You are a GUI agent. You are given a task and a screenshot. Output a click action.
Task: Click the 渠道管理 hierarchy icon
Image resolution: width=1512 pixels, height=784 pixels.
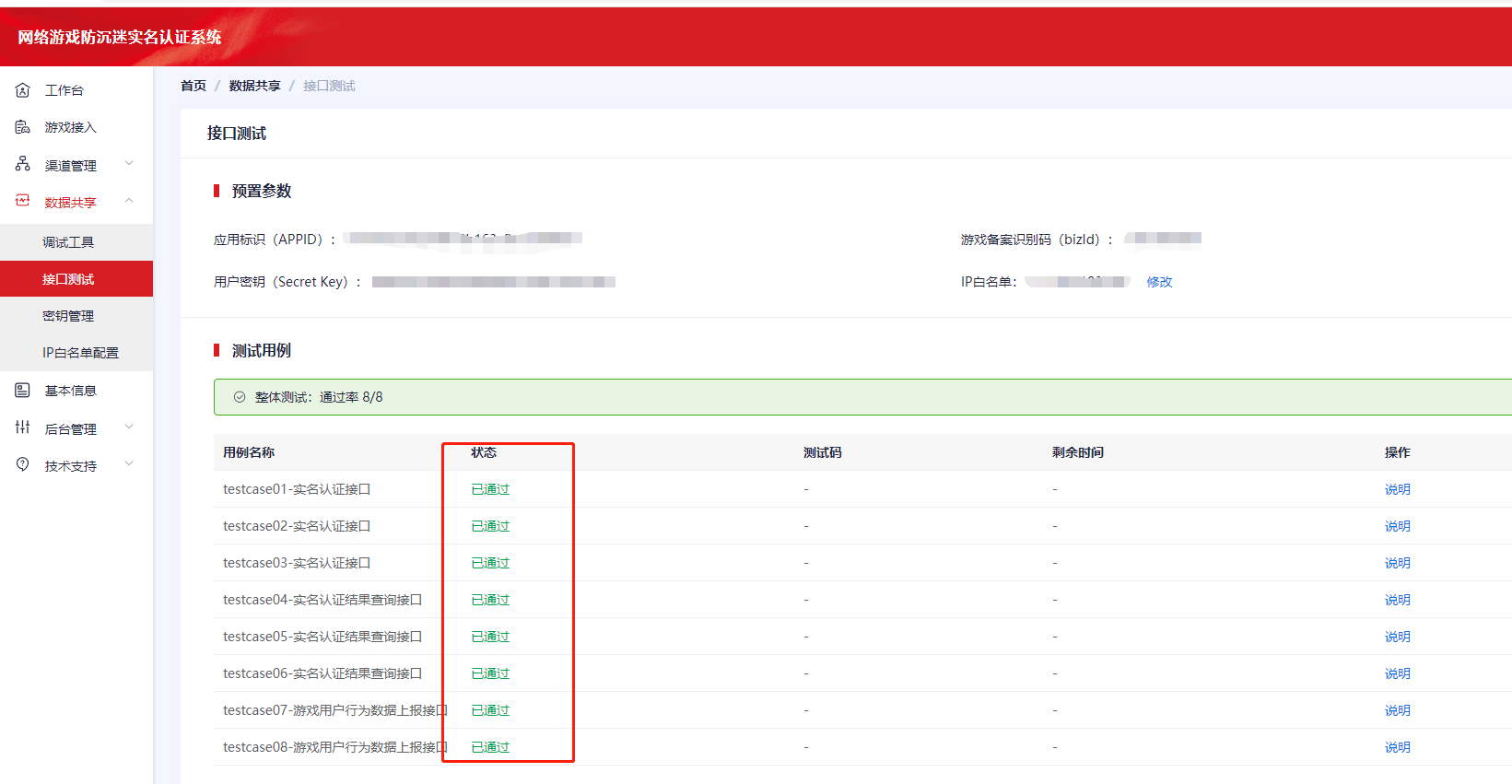pos(23,164)
